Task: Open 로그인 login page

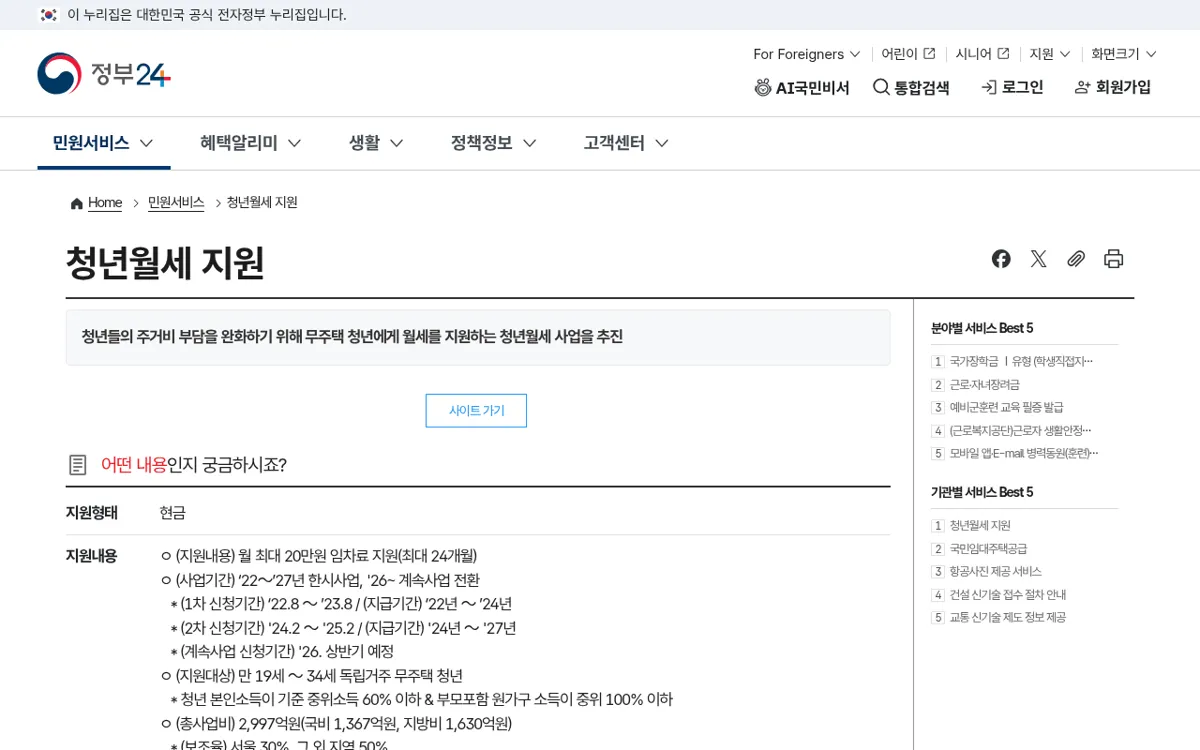Action: point(1012,88)
